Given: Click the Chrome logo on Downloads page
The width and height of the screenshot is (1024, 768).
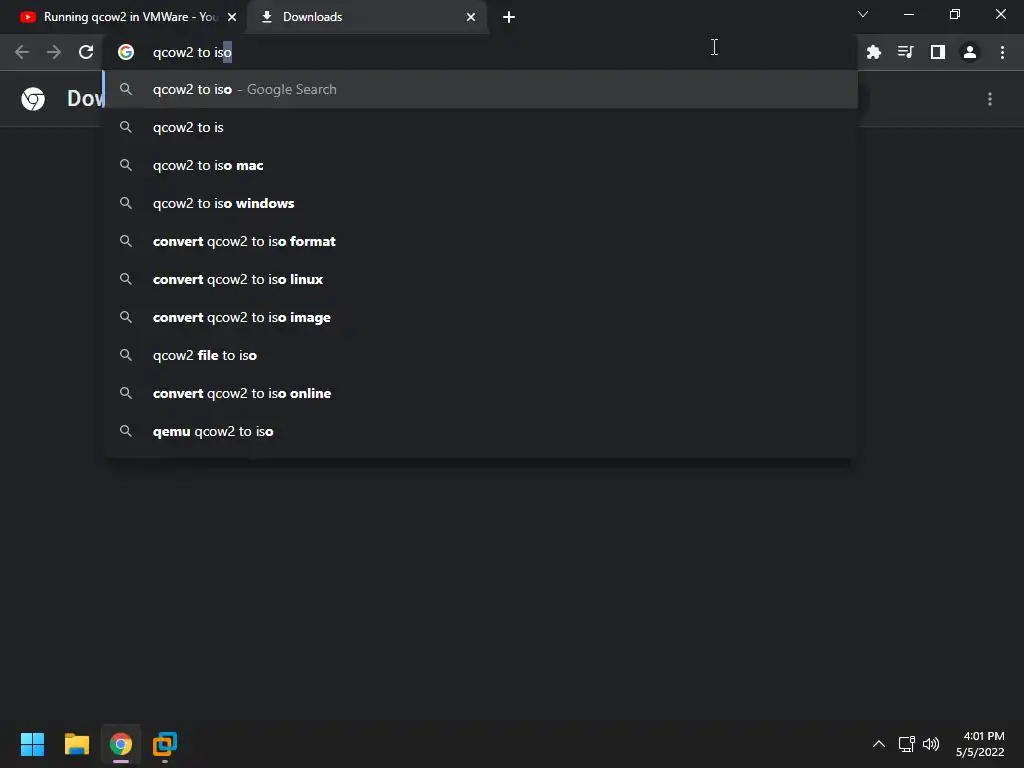Looking at the screenshot, I should coord(33,99).
